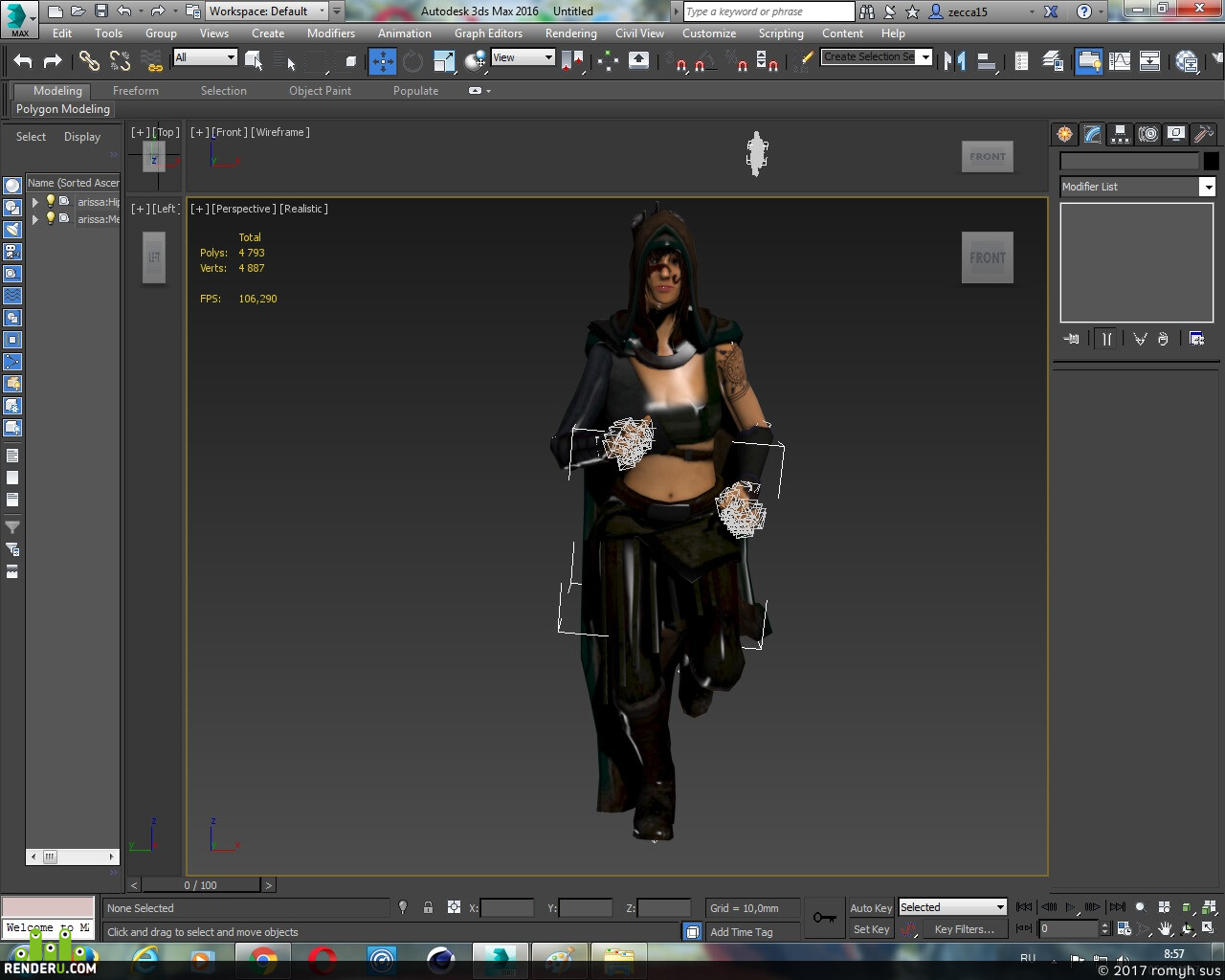
Task: Open the Utilities command panel hammer icon
Action: (x=1203, y=134)
